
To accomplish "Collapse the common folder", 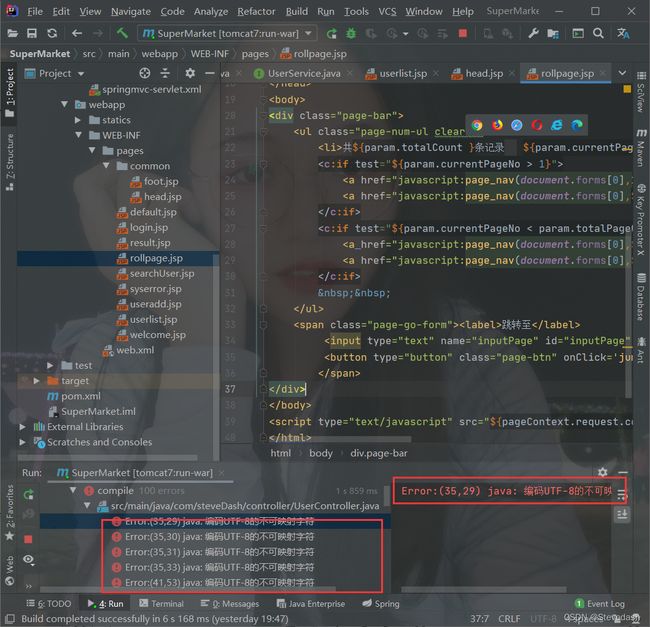I will pos(106,165).
